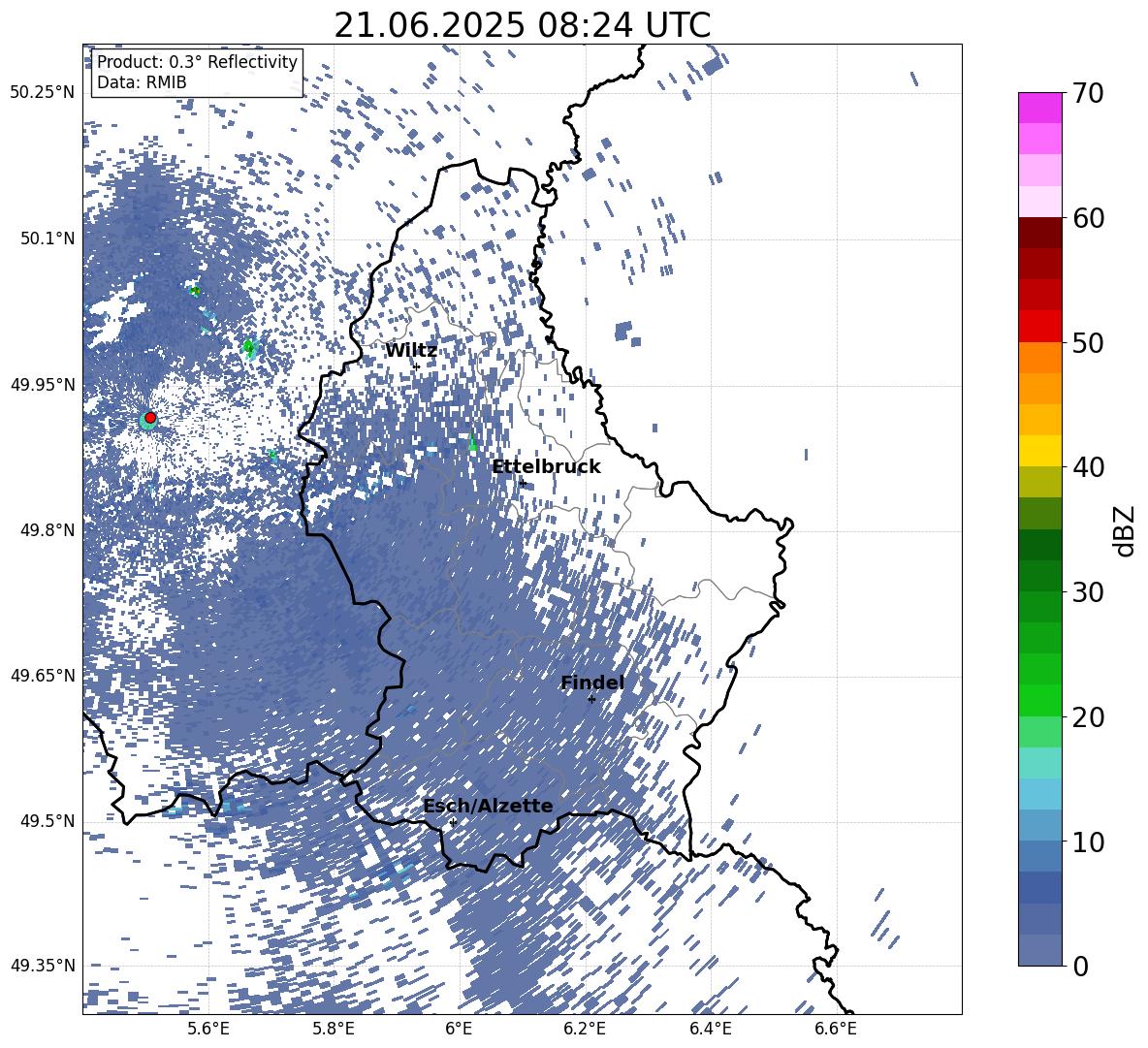Pick the bright red 50 dBZ swatch

coord(1039,327)
